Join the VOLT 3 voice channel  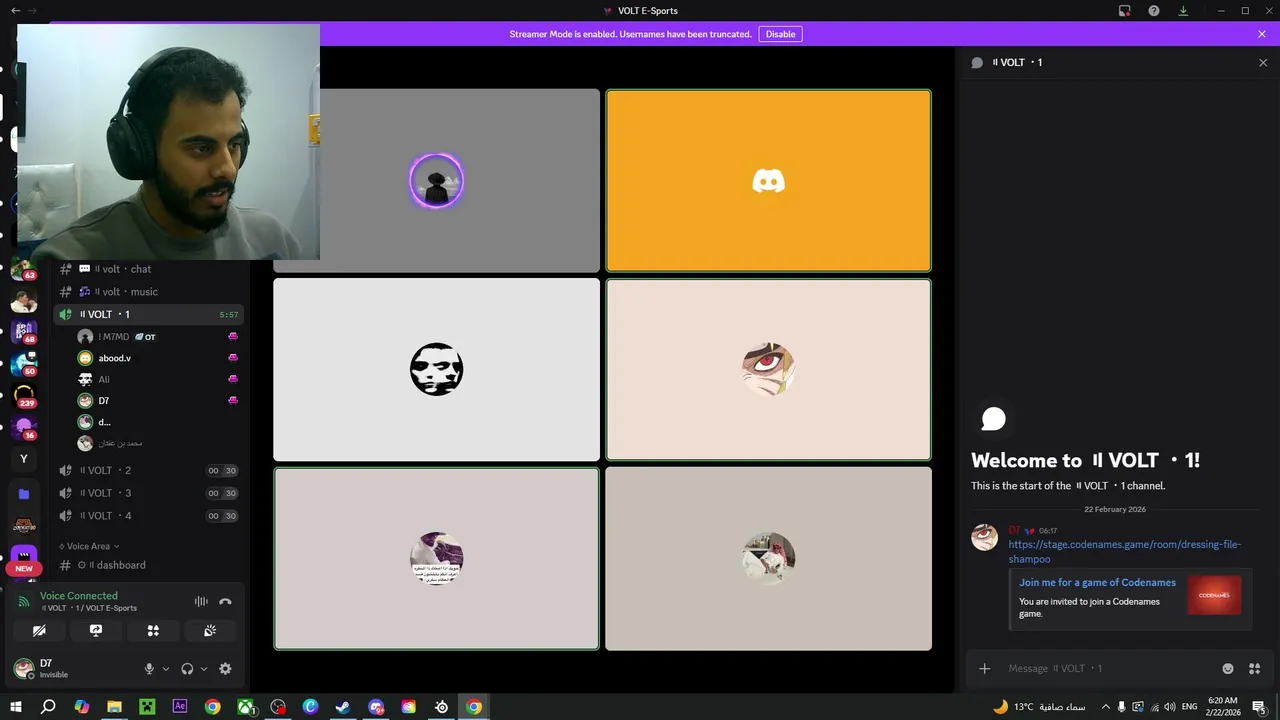pyautogui.click(x=148, y=493)
